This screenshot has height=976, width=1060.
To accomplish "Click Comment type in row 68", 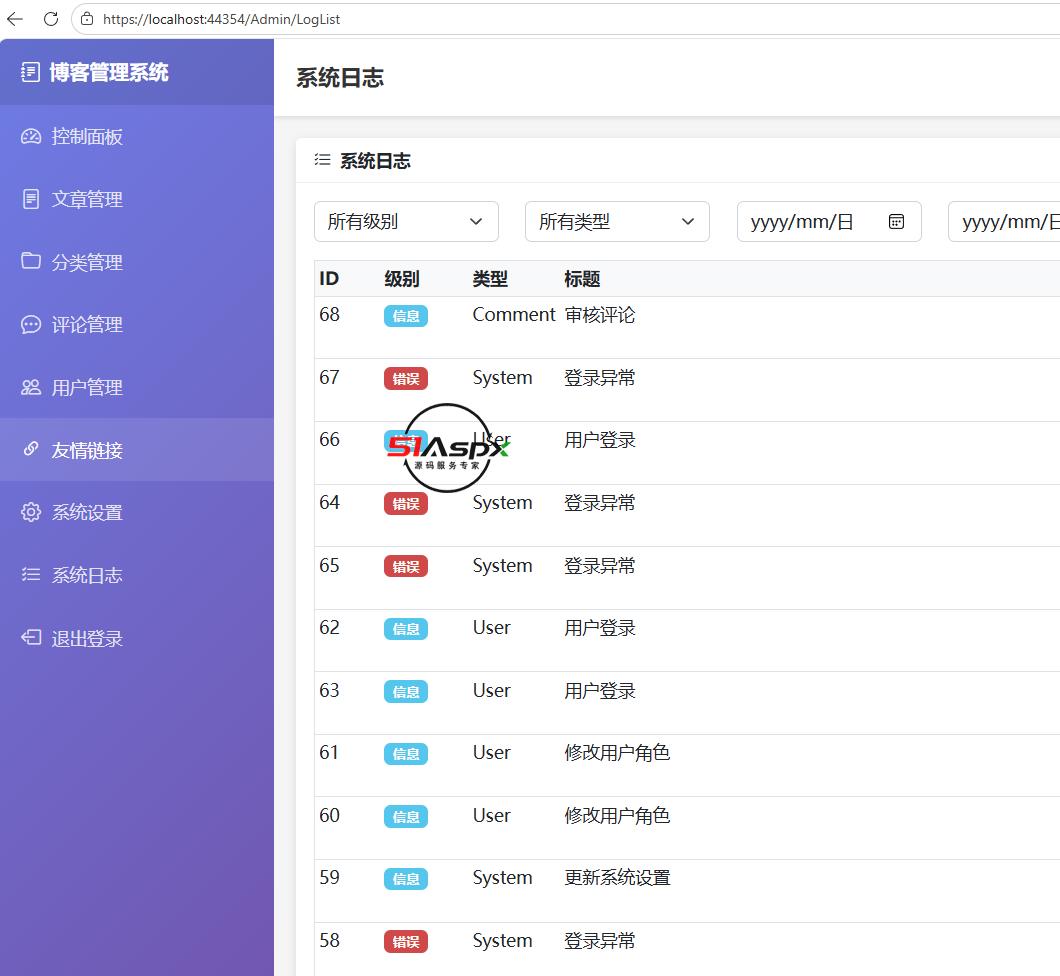I will point(514,314).
